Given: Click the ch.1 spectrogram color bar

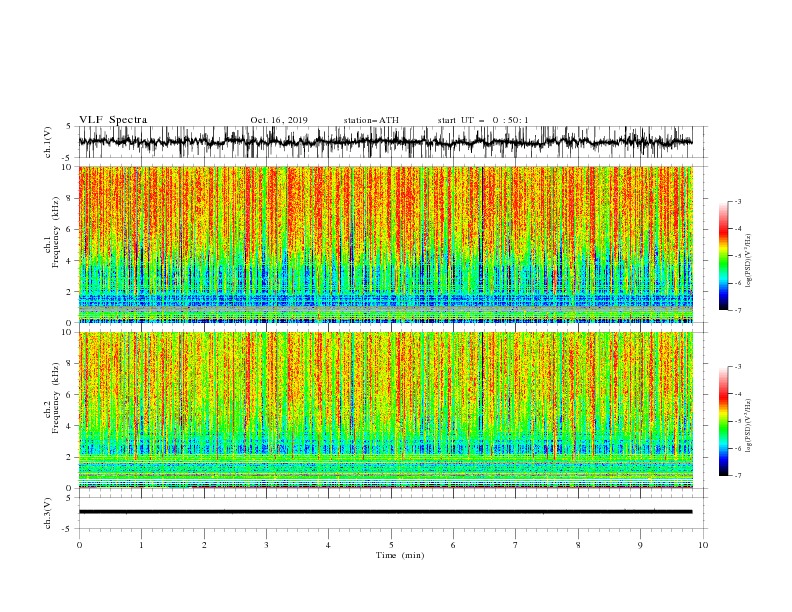Looking at the screenshot, I should [723, 255].
